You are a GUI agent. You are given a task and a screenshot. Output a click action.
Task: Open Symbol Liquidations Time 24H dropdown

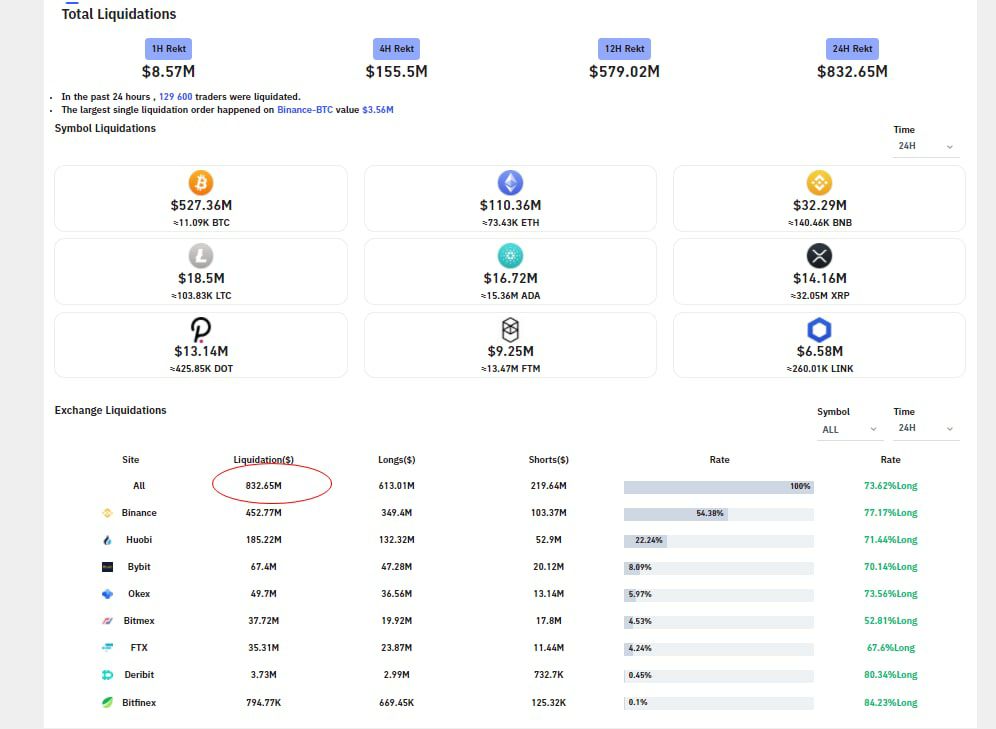coord(925,146)
